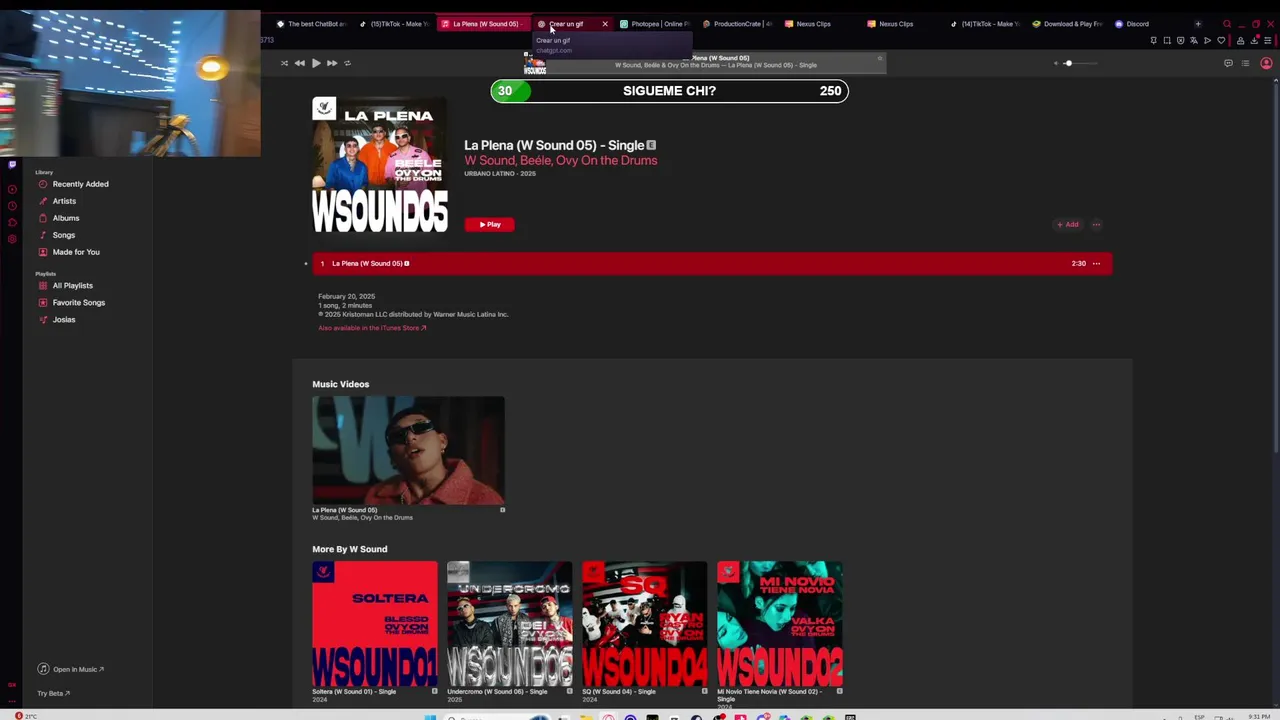
Task: Open the Undercromo (W Sound 06) album
Action: tap(510, 624)
